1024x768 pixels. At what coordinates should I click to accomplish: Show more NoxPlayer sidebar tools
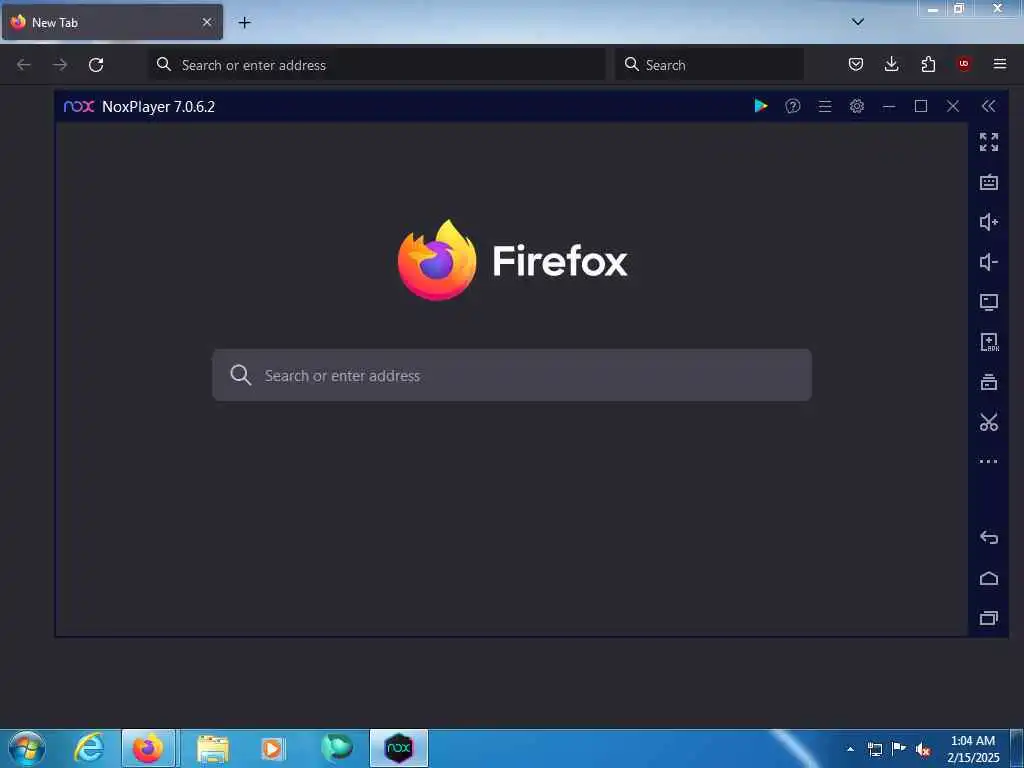tap(989, 461)
